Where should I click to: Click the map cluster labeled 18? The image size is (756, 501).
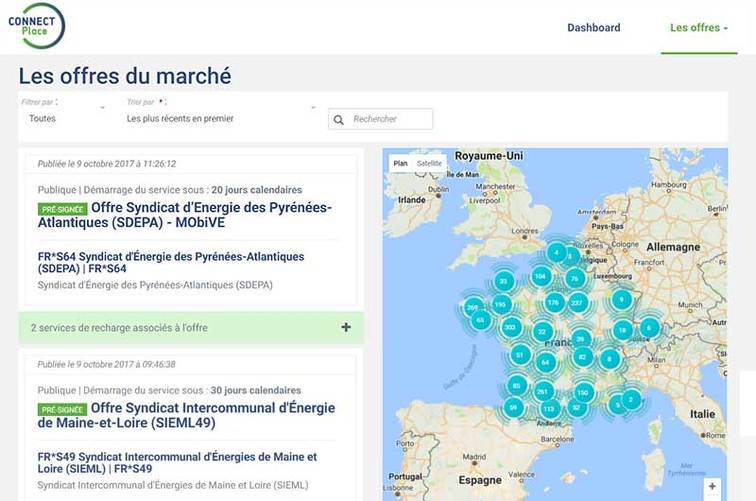coord(622,330)
